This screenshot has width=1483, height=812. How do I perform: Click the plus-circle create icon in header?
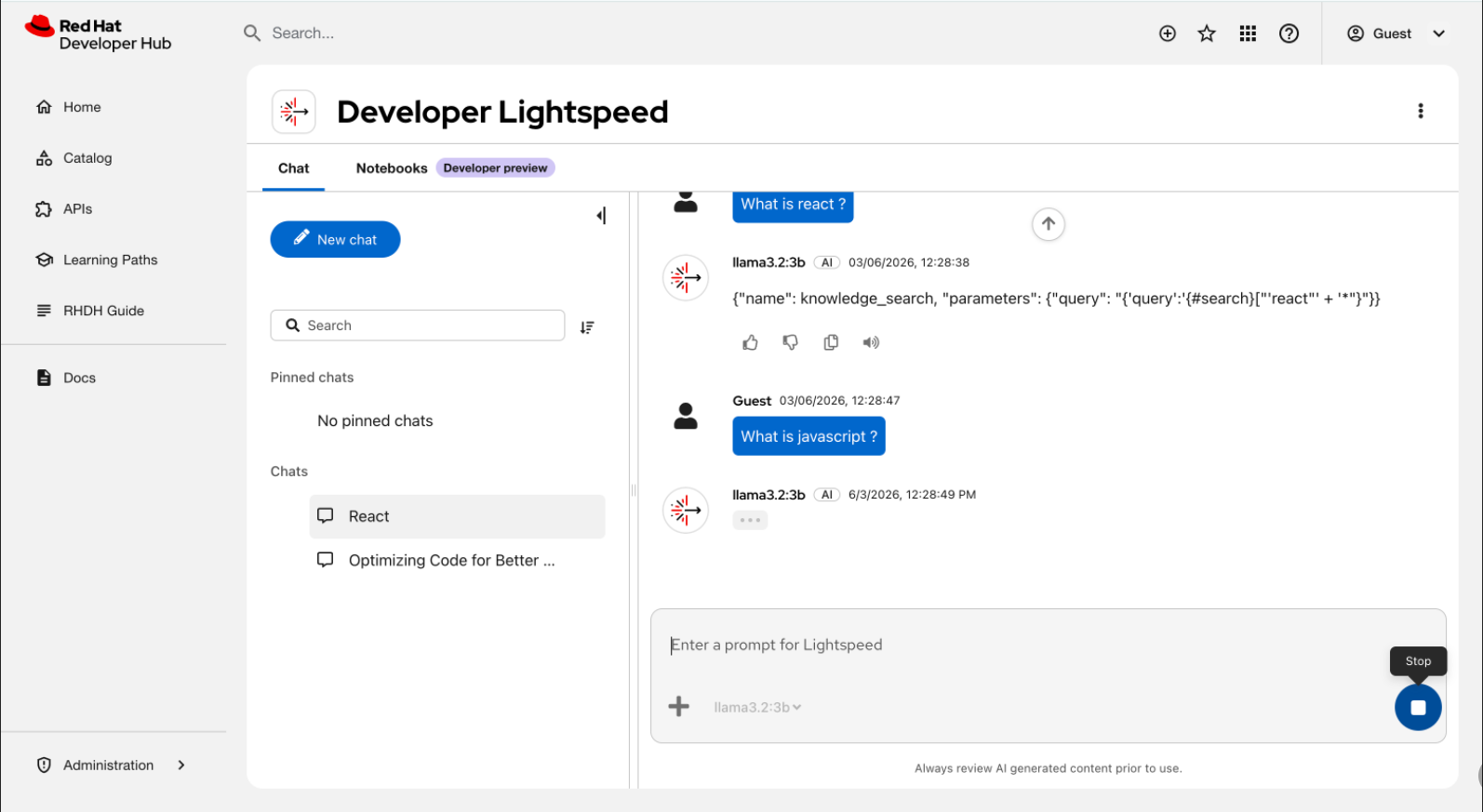point(1168,33)
